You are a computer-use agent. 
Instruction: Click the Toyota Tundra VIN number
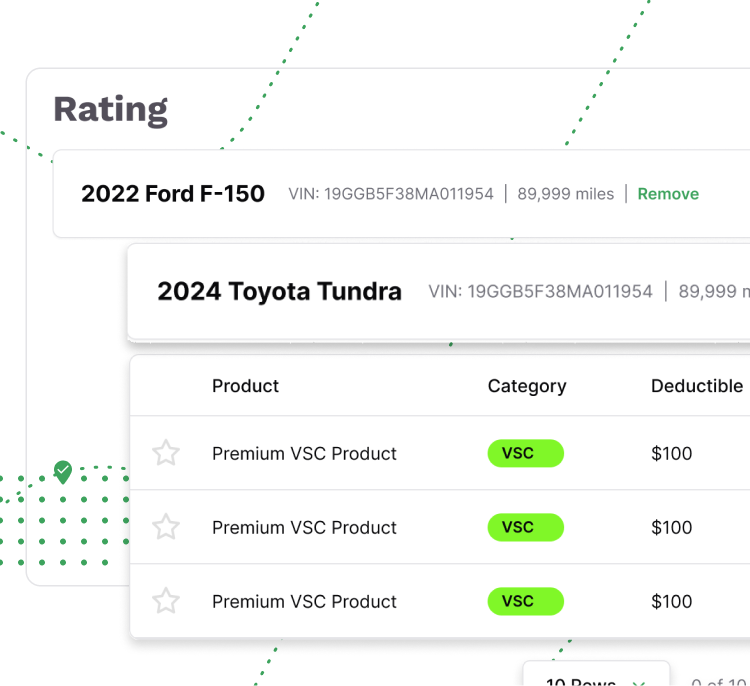(x=540, y=292)
